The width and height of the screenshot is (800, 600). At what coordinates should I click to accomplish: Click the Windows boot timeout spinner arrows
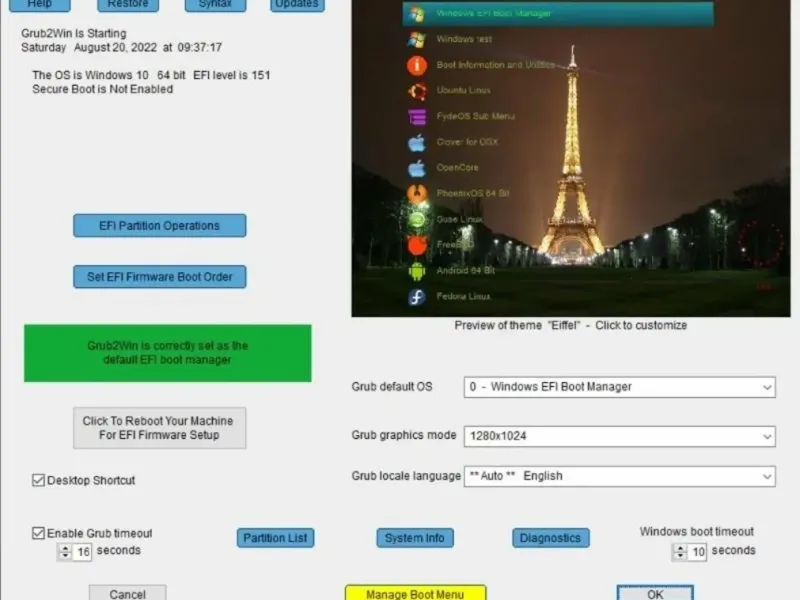pyautogui.click(x=680, y=552)
